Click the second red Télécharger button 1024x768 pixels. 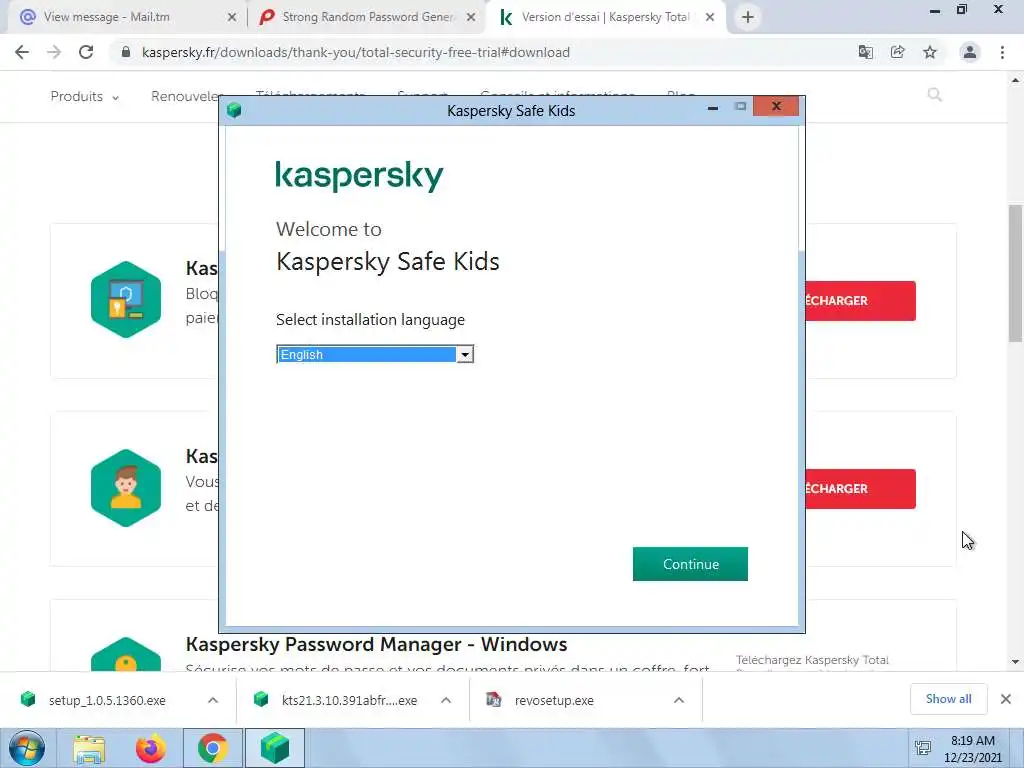[860, 488]
